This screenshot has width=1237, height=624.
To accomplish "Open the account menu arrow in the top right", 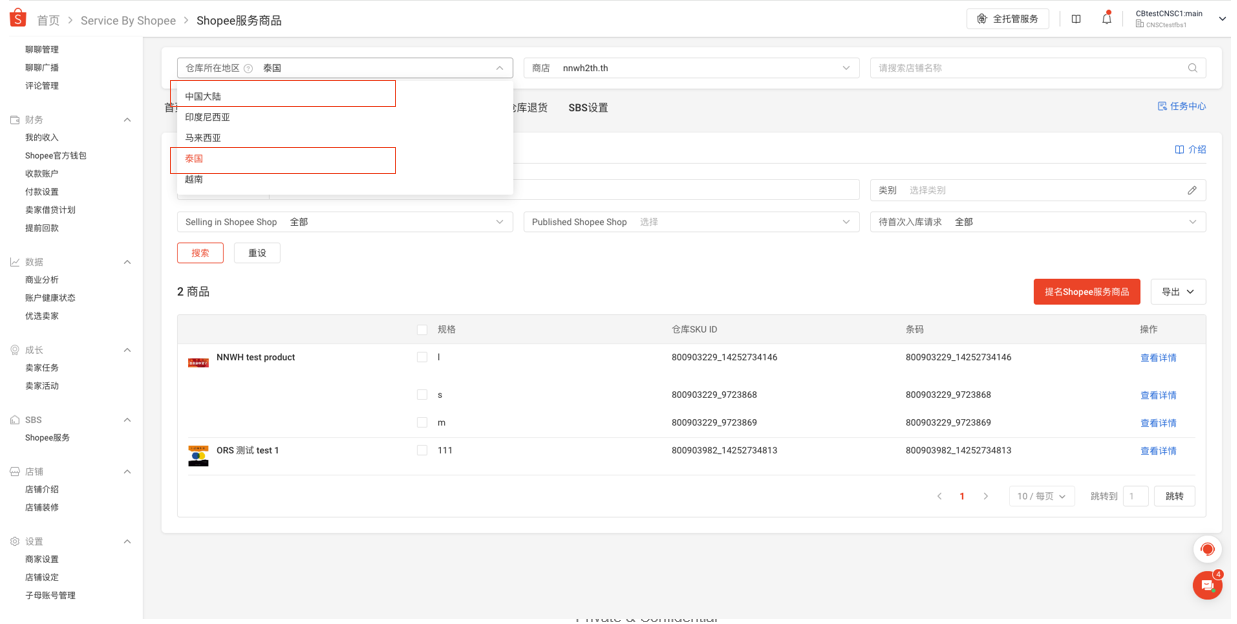I will (1222, 19).
